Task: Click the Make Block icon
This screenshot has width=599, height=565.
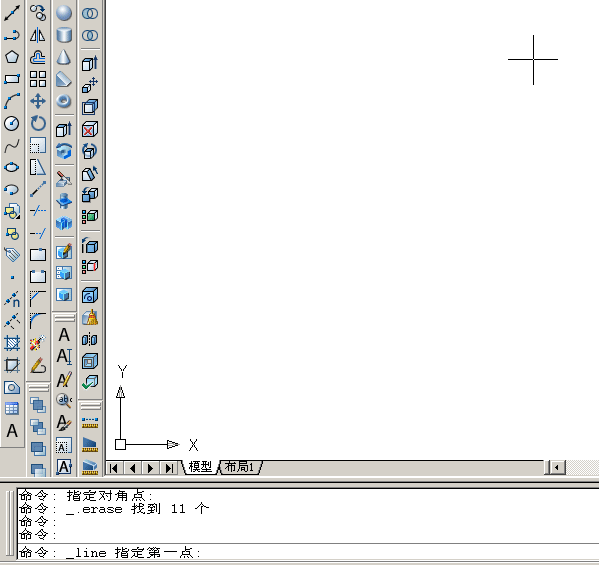Action: click(x=12, y=233)
